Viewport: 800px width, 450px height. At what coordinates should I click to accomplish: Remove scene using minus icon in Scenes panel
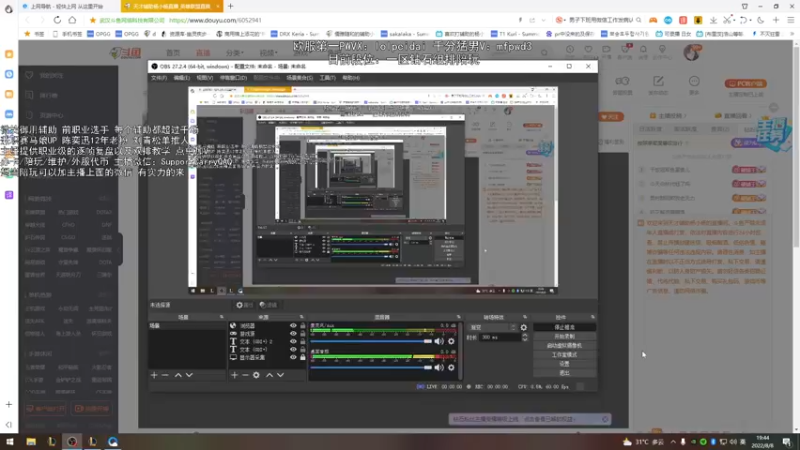click(x=165, y=375)
